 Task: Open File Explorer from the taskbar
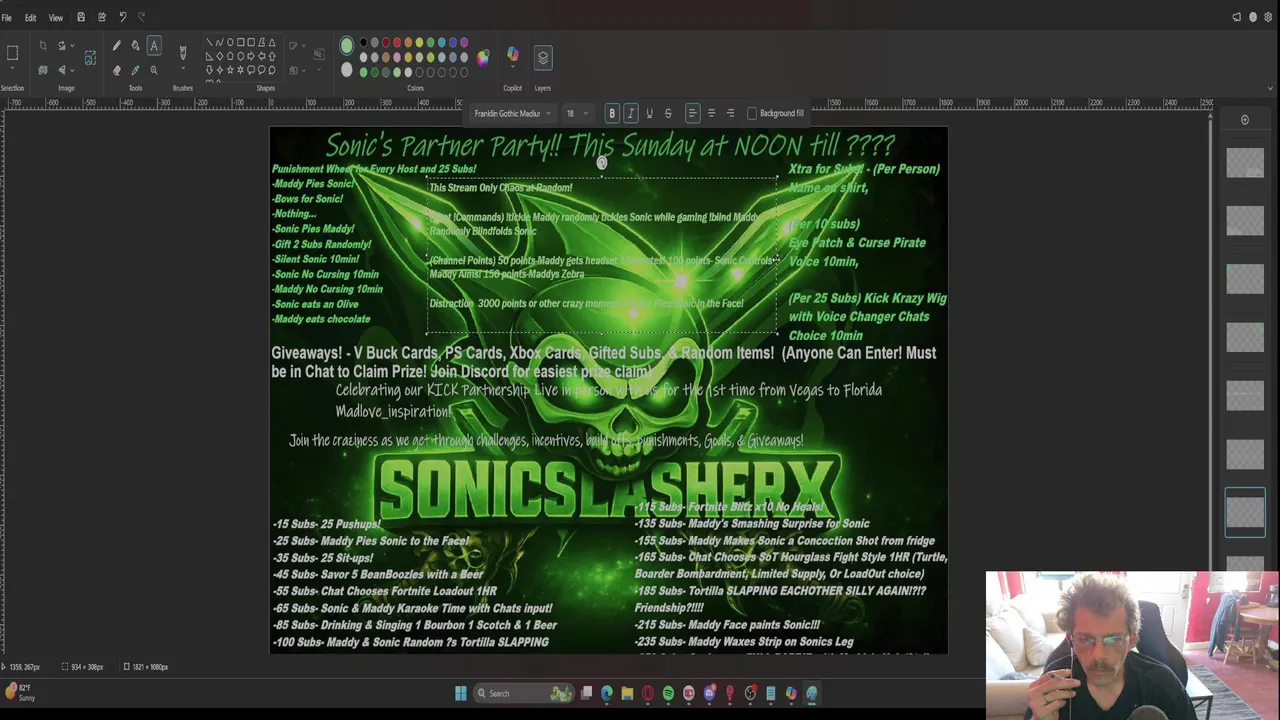tap(627, 693)
